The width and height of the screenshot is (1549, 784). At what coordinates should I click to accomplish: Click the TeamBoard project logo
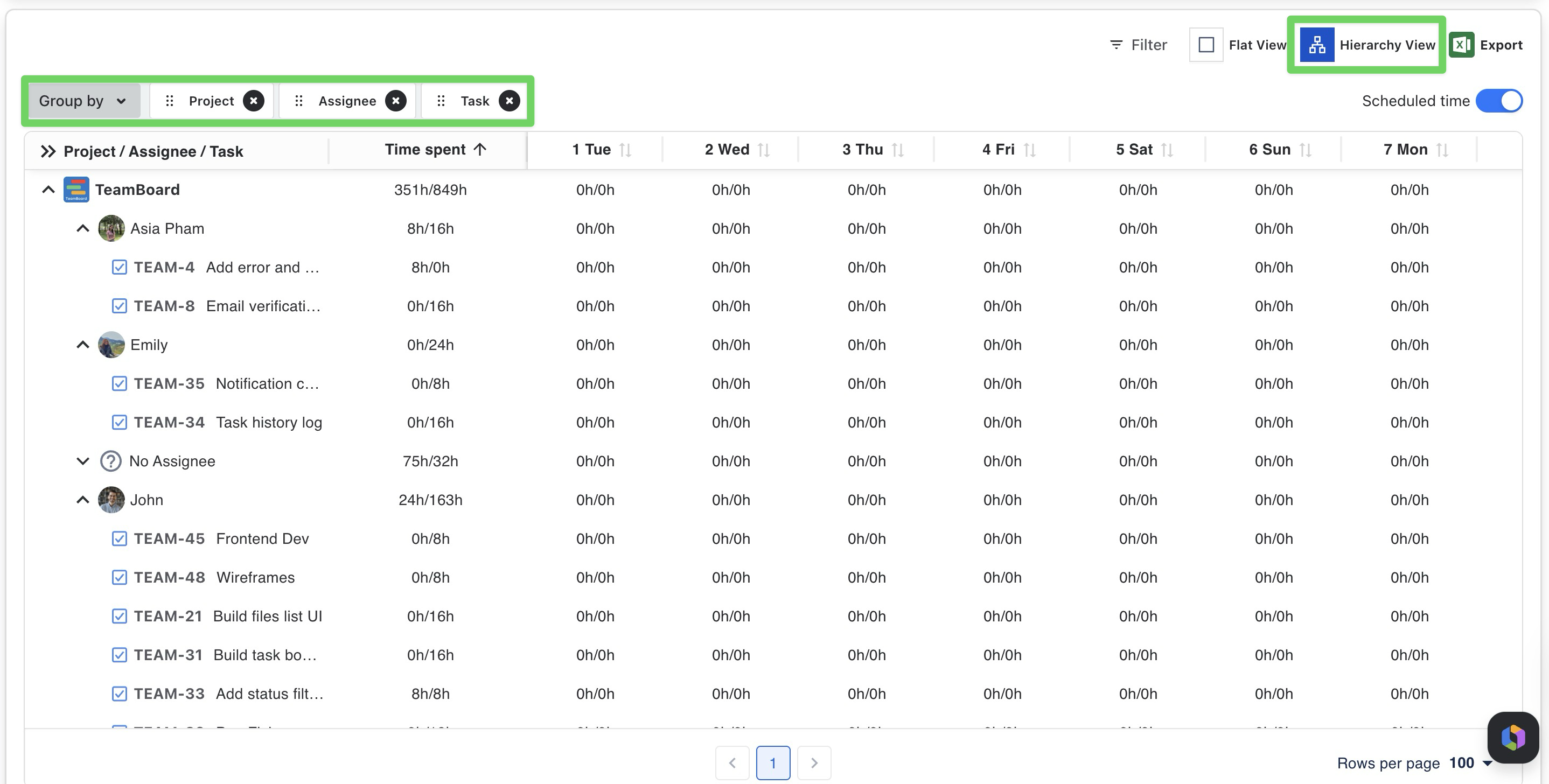(76, 190)
